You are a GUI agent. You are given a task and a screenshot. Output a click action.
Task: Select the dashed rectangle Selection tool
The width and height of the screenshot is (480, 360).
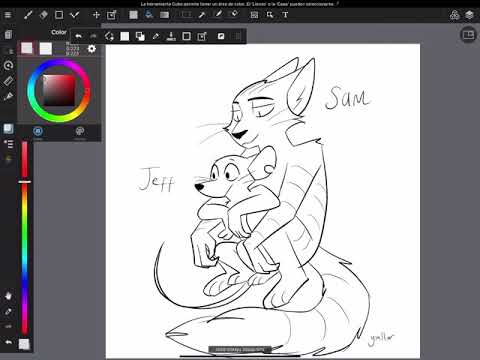pyautogui.click(x=186, y=15)
